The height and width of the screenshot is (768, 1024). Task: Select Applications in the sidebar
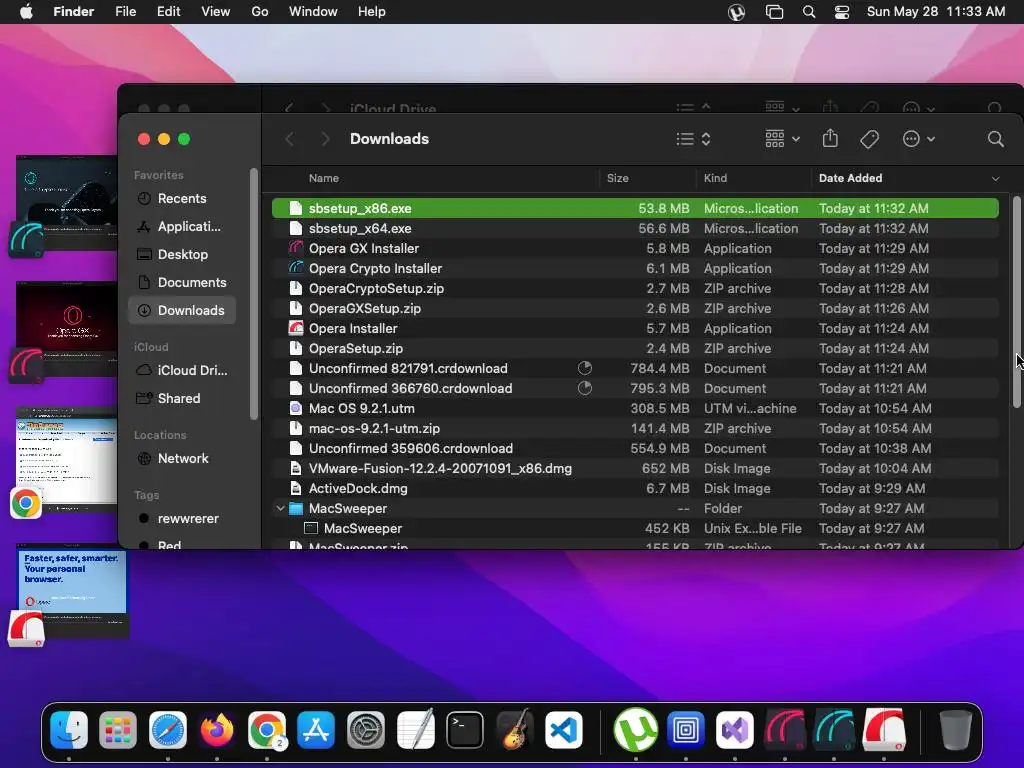click(182, 227)
